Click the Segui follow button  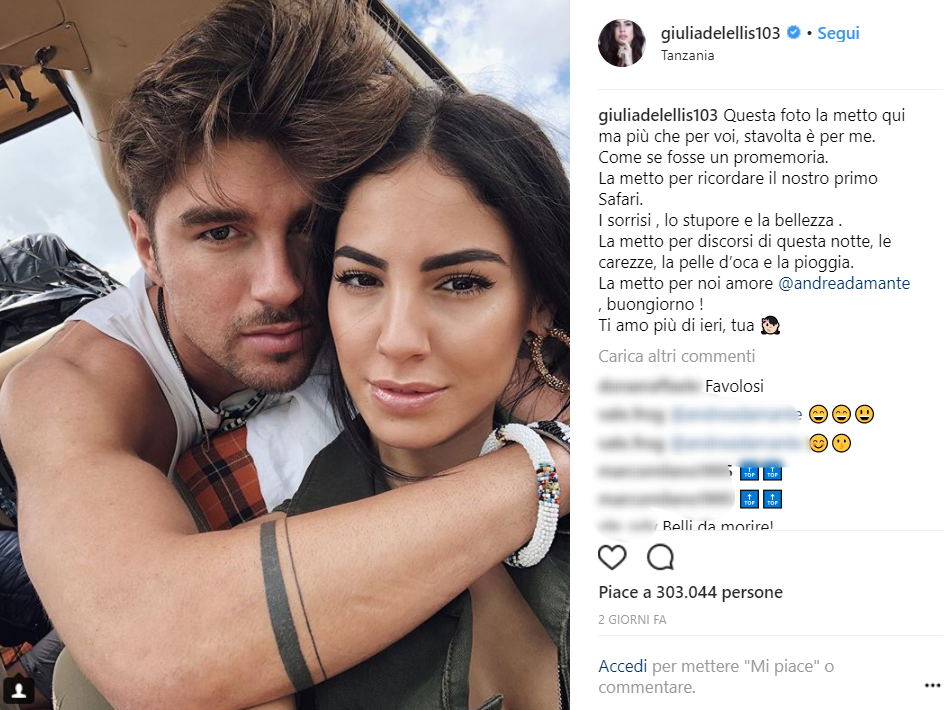(x=838, y=33)
